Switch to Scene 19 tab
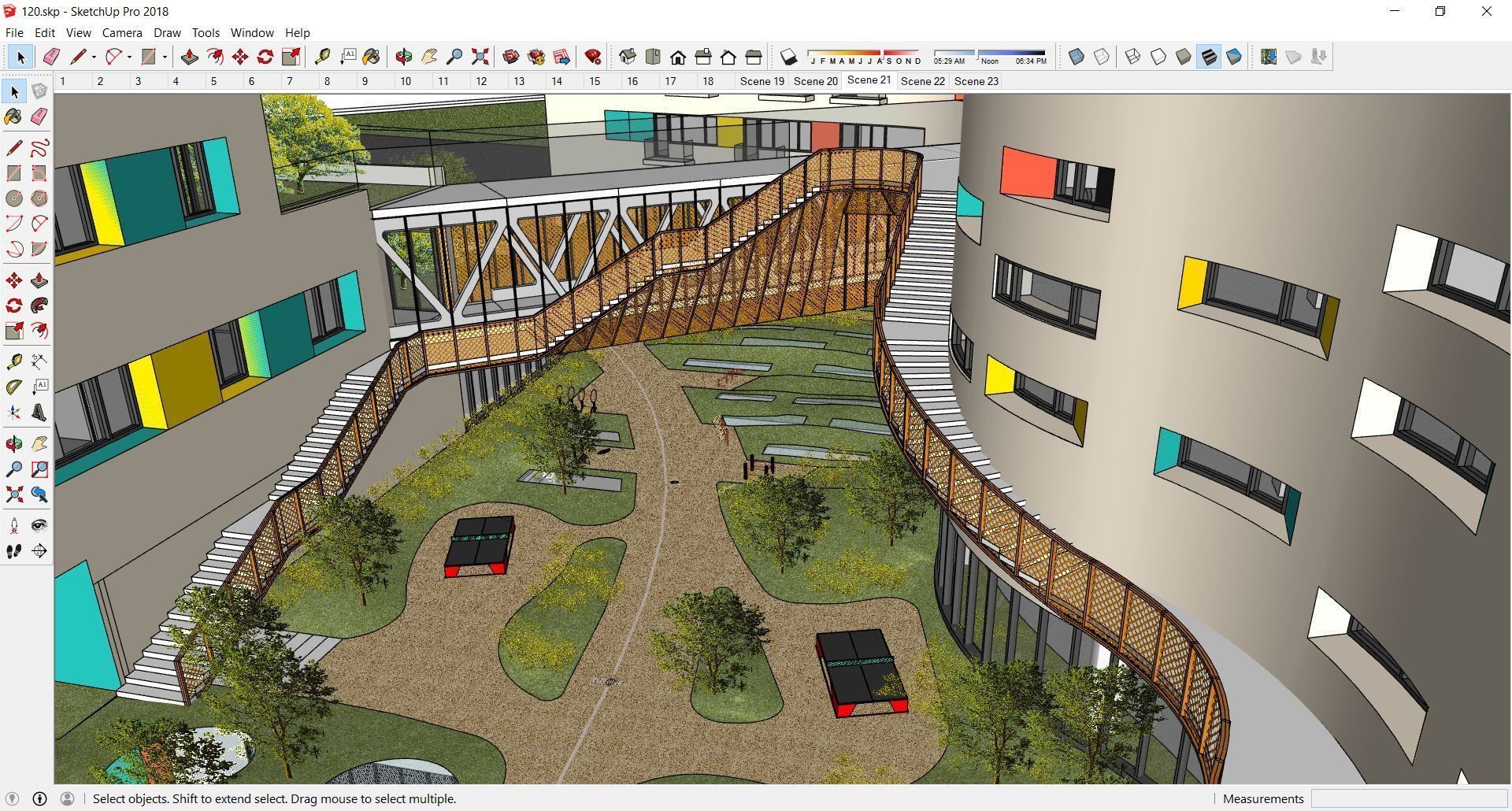Viewport: 1512px width, 811px height. point(762,81)
